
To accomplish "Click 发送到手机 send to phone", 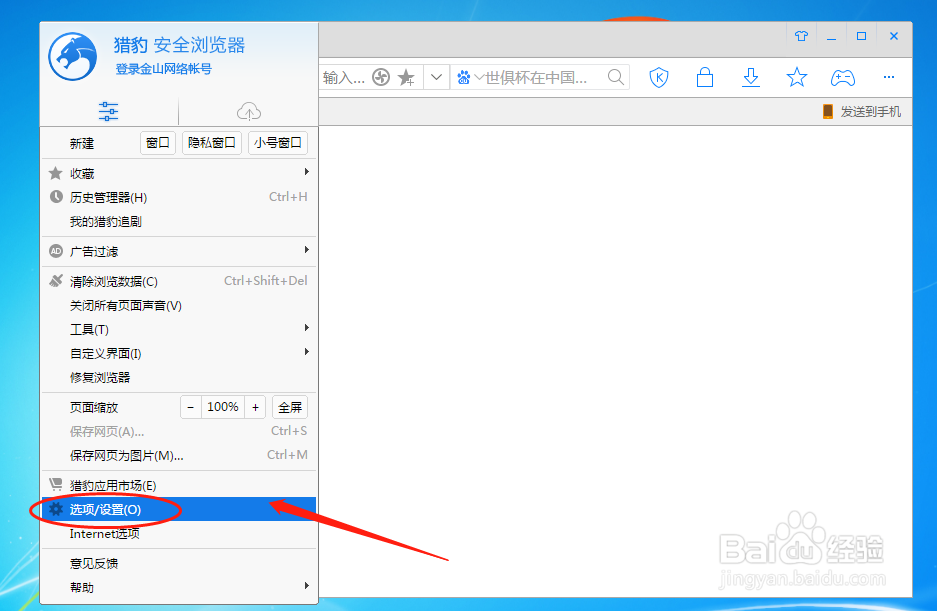I will 871,112.
